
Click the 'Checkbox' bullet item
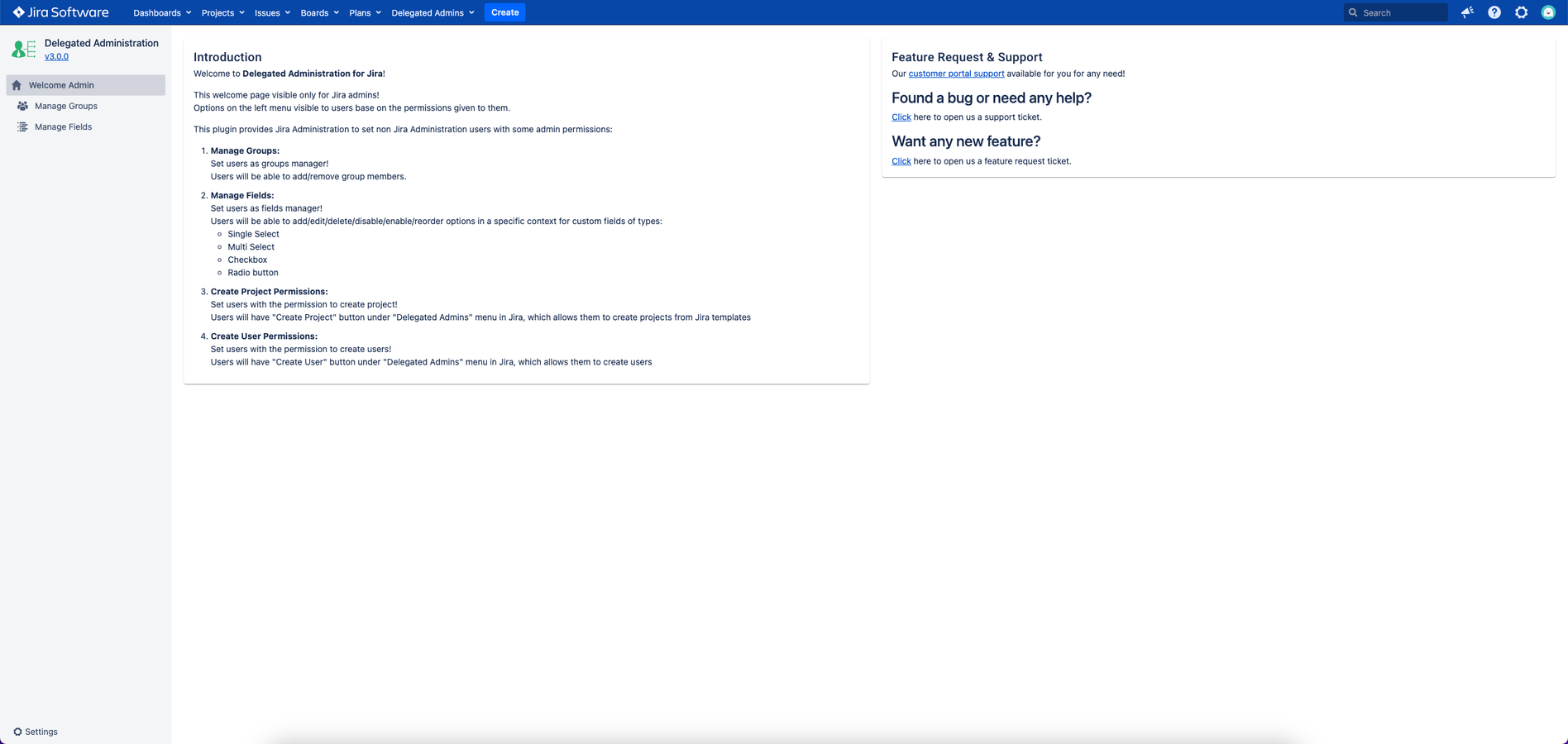tap(247, 260)
